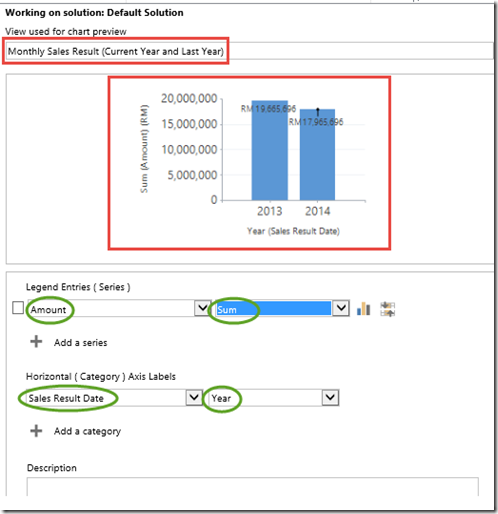Click the Add a series link

coord(80,343)
